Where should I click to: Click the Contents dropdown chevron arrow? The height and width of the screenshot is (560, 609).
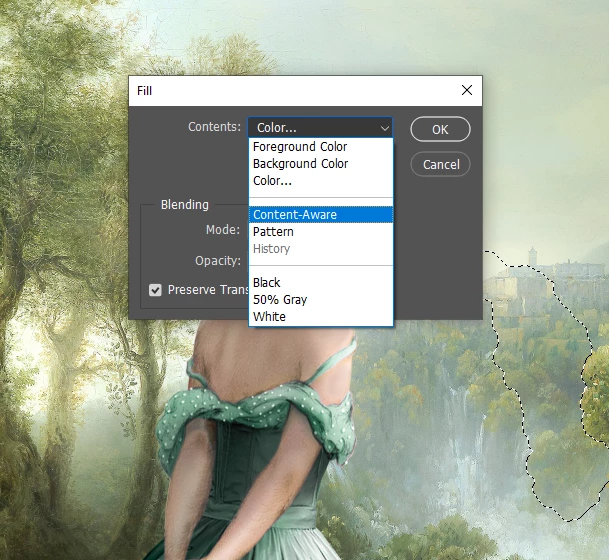tap(385, 128)
